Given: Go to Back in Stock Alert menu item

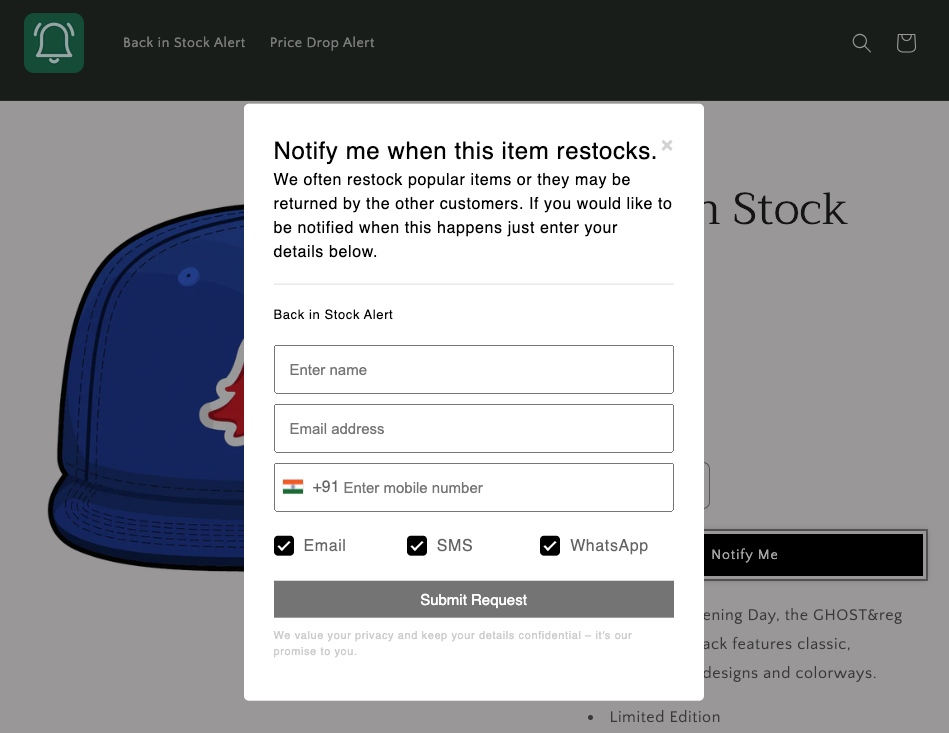Looking at the screenshot, I should point(184,43).
